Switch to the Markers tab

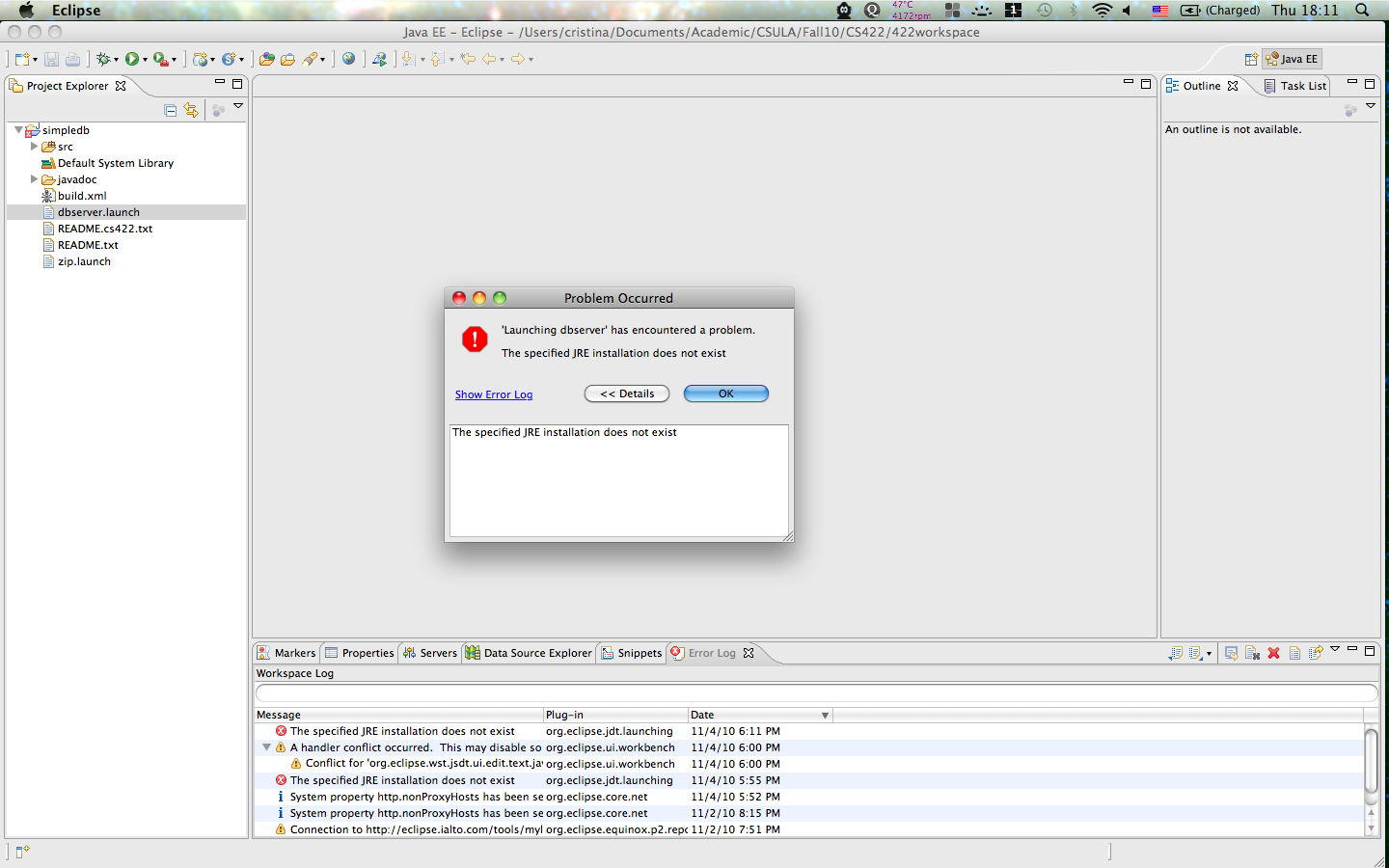tap(287, 653)
